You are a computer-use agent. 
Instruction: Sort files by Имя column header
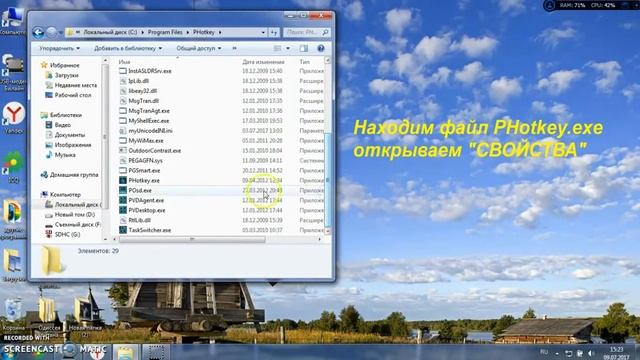(124, 62)
